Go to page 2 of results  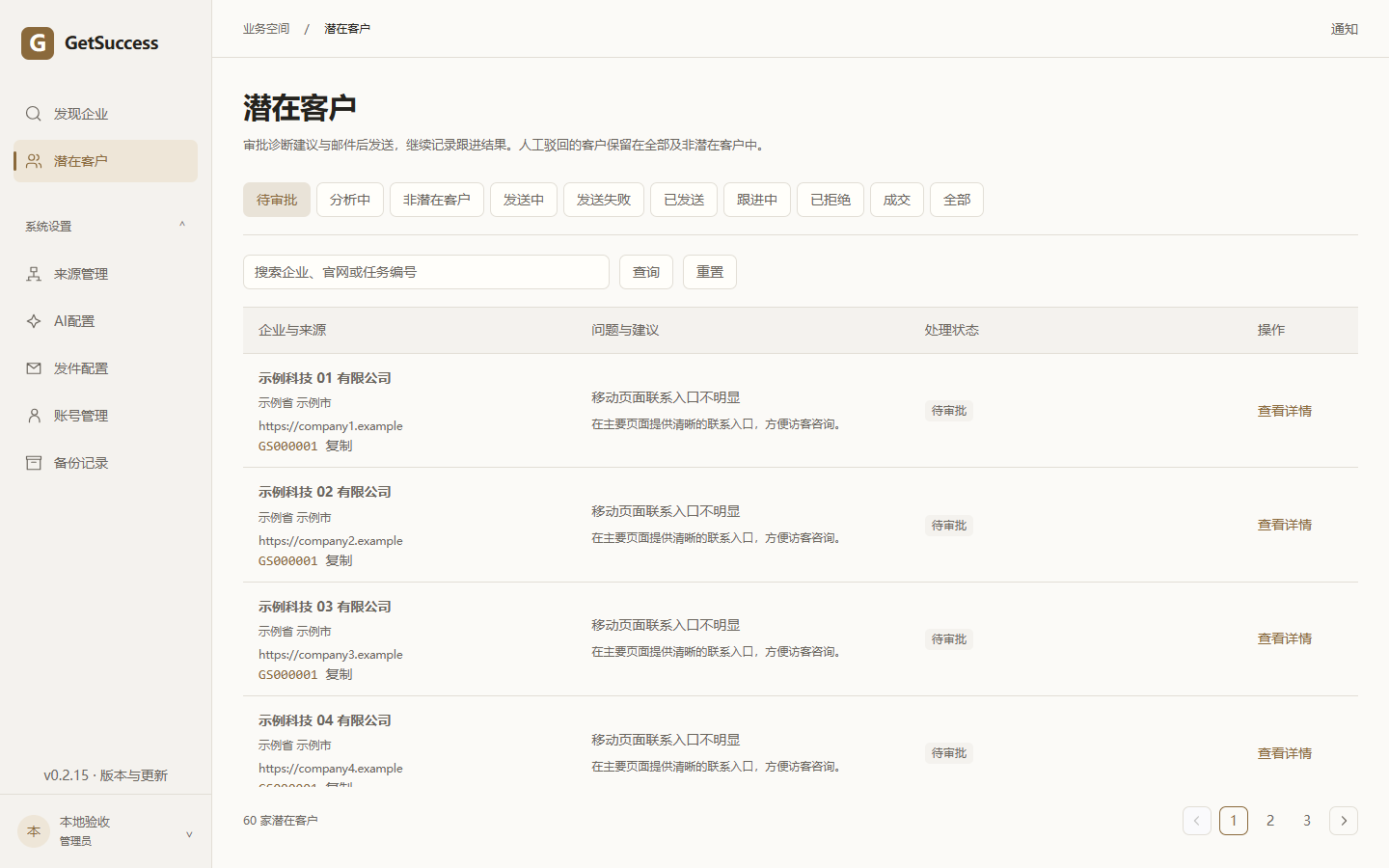(x=1270, y=821)
